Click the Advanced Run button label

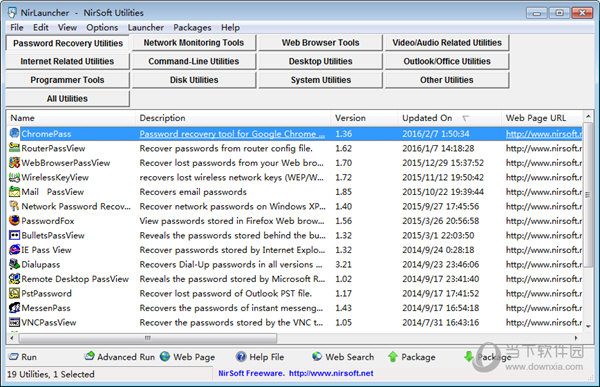tap(126, 357)
